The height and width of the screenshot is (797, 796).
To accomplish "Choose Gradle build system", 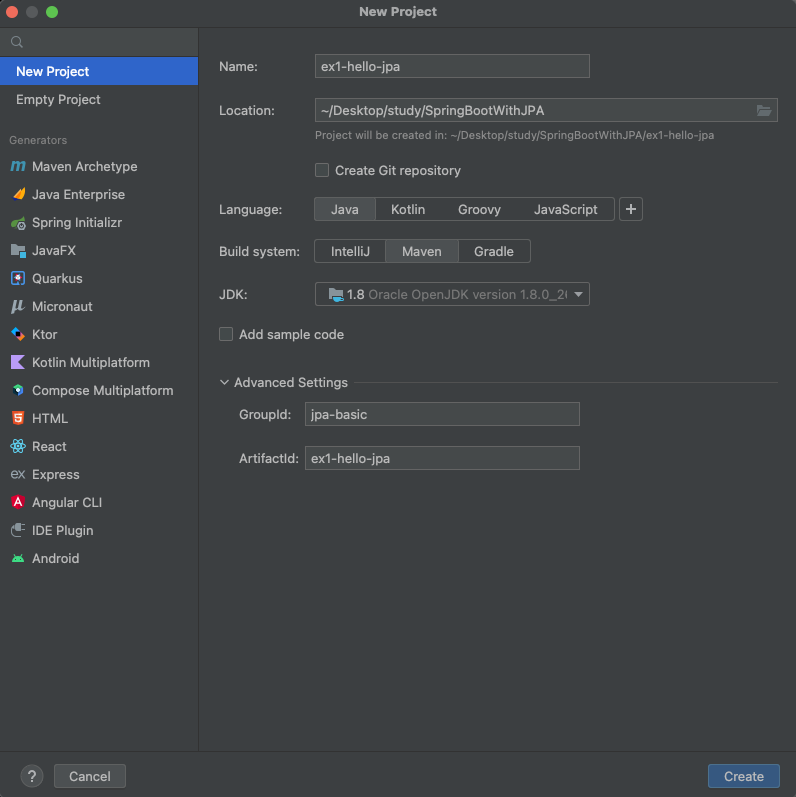I will pos(494,252).
